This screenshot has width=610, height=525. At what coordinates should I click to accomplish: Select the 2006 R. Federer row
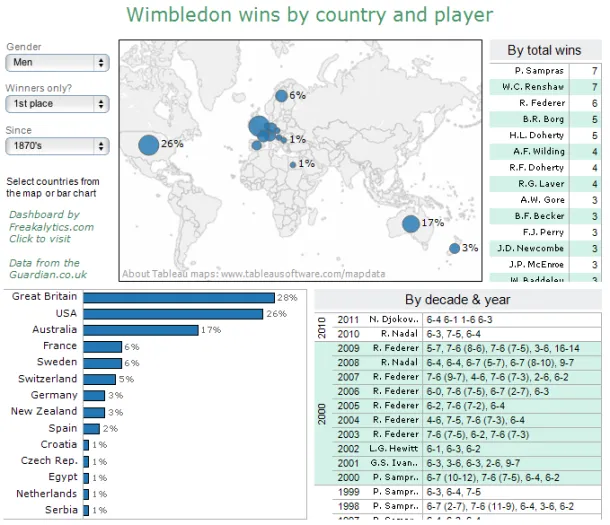(467, 392)
